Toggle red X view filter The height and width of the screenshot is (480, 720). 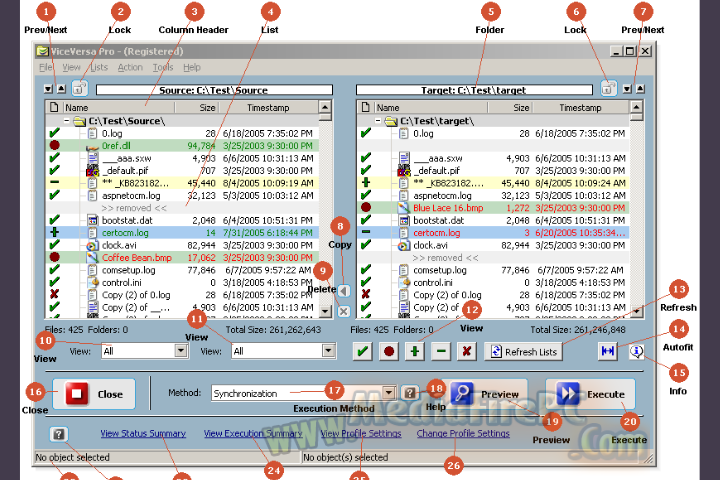[467, 351]
